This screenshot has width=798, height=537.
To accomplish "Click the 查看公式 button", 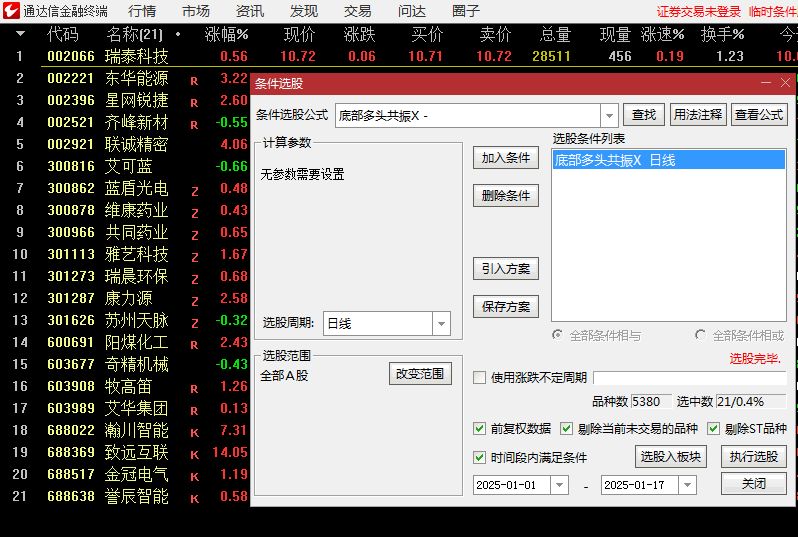I will point(759,115).
